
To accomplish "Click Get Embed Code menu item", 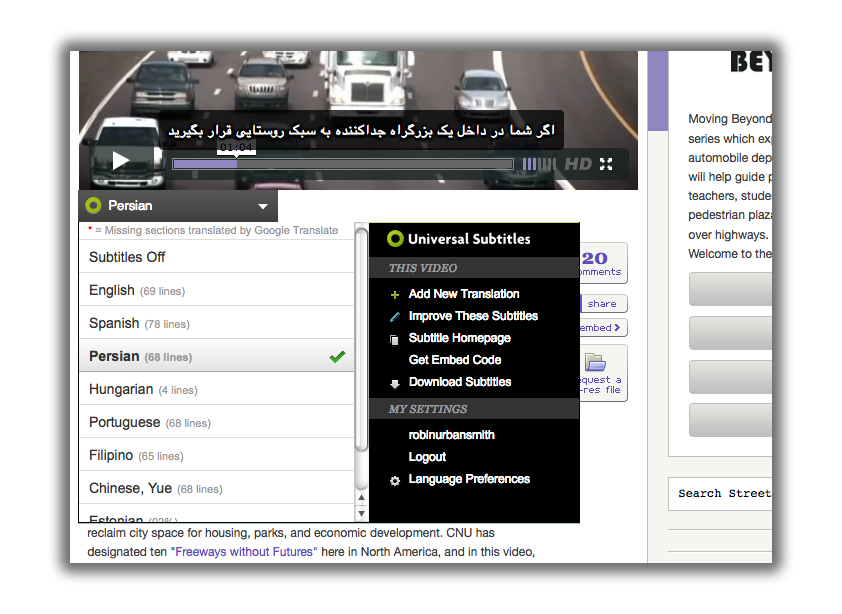I will coord(455,360).
